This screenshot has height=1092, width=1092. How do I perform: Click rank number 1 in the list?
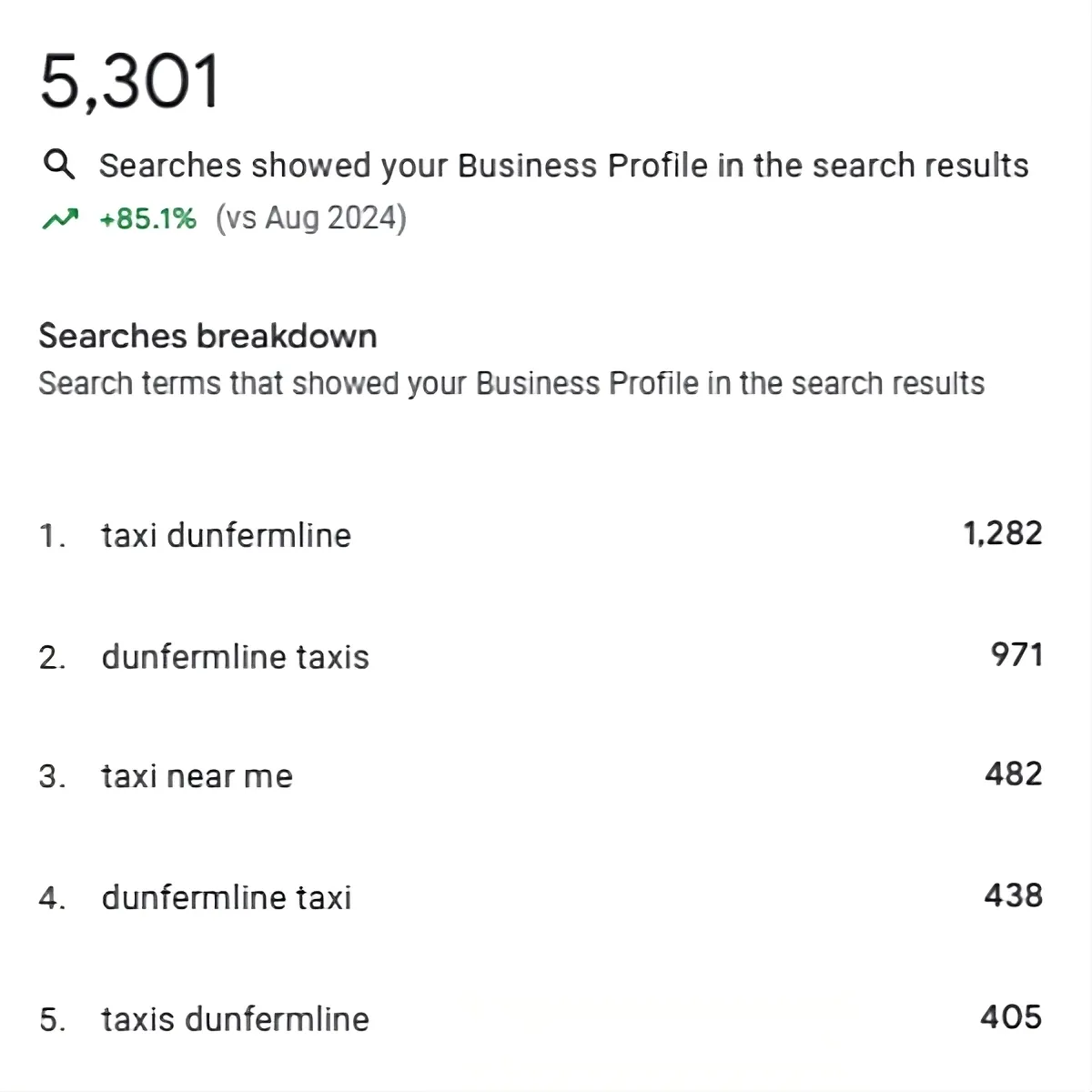coord(51,536)
